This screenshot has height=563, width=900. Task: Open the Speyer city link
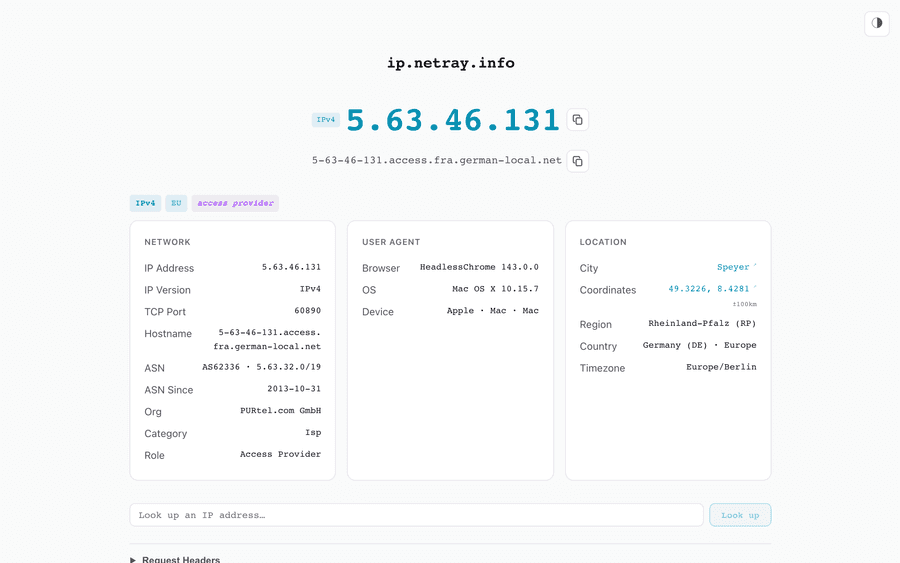pyautogui.click(x=733, y=268)
